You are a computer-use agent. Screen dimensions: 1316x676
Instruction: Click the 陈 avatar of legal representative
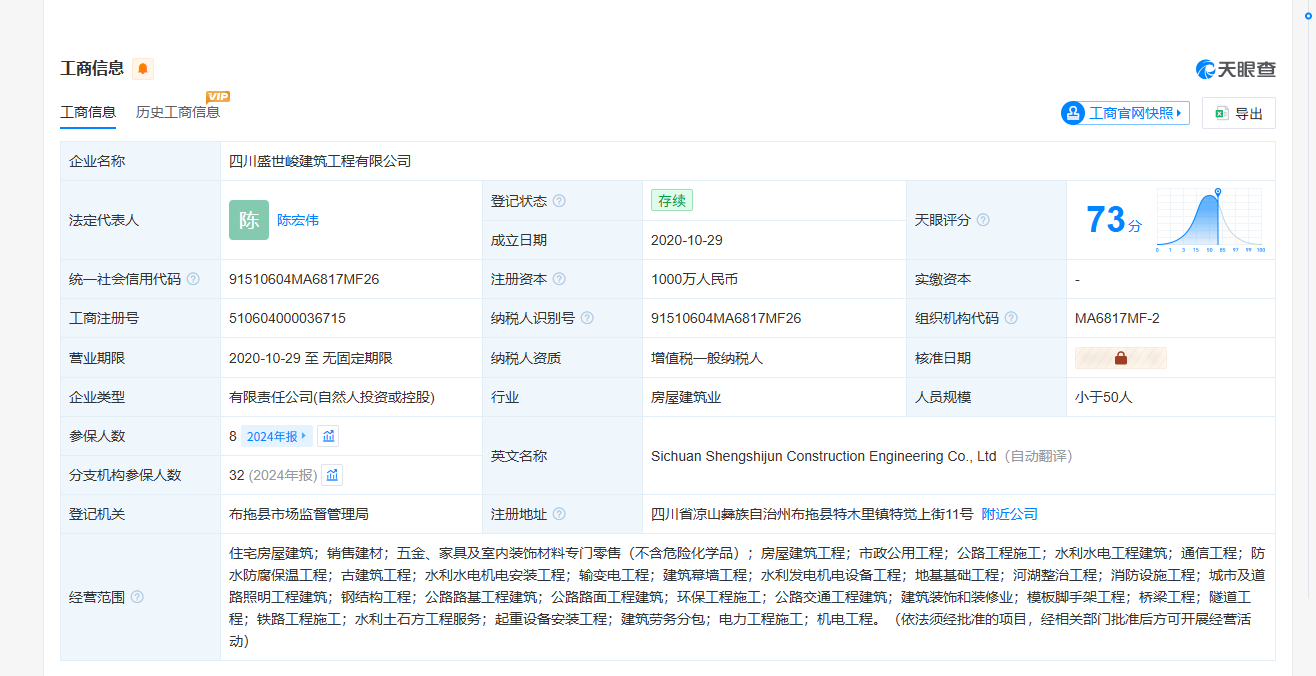(249, 220)
